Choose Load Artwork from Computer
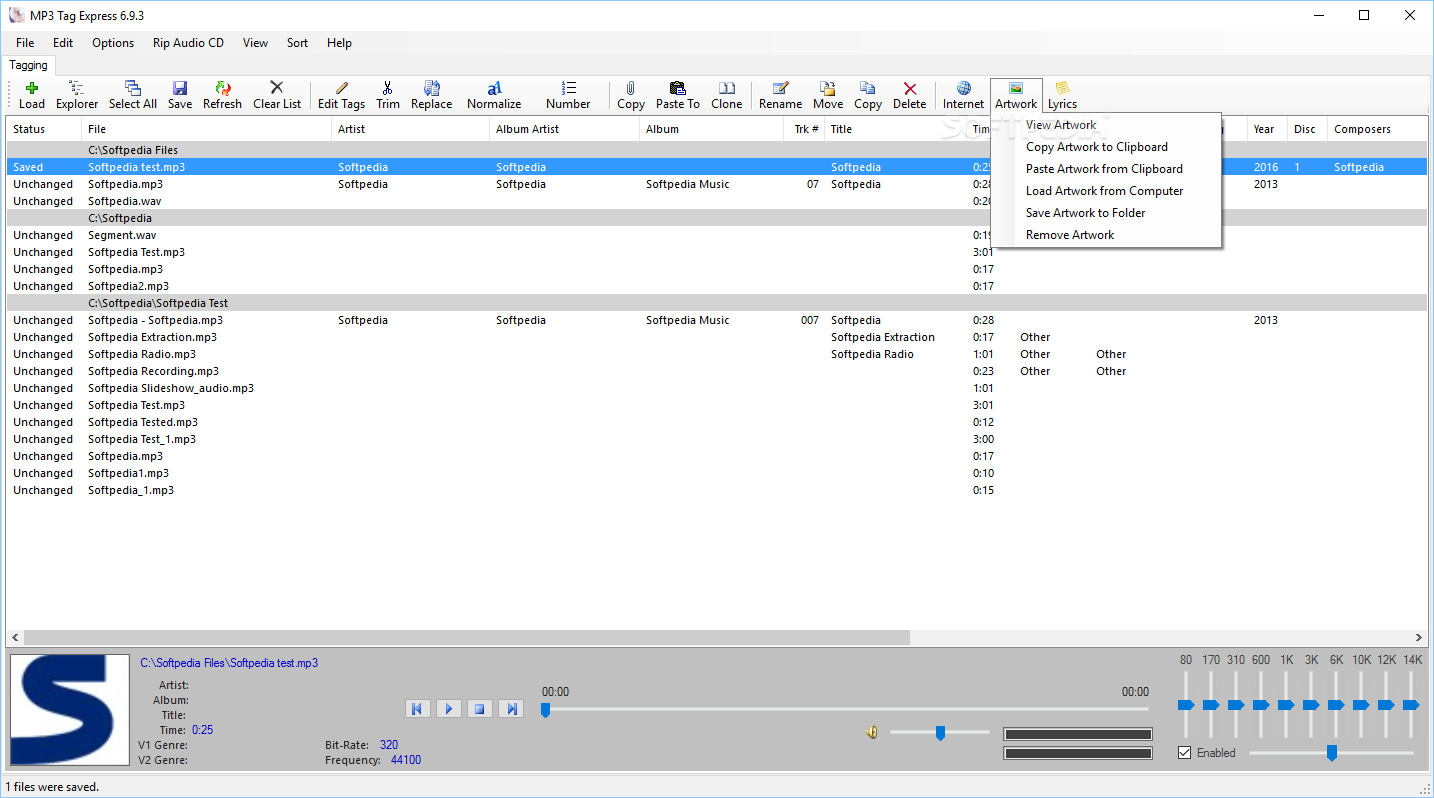 pyautogui.click(x=1106, y=191)
